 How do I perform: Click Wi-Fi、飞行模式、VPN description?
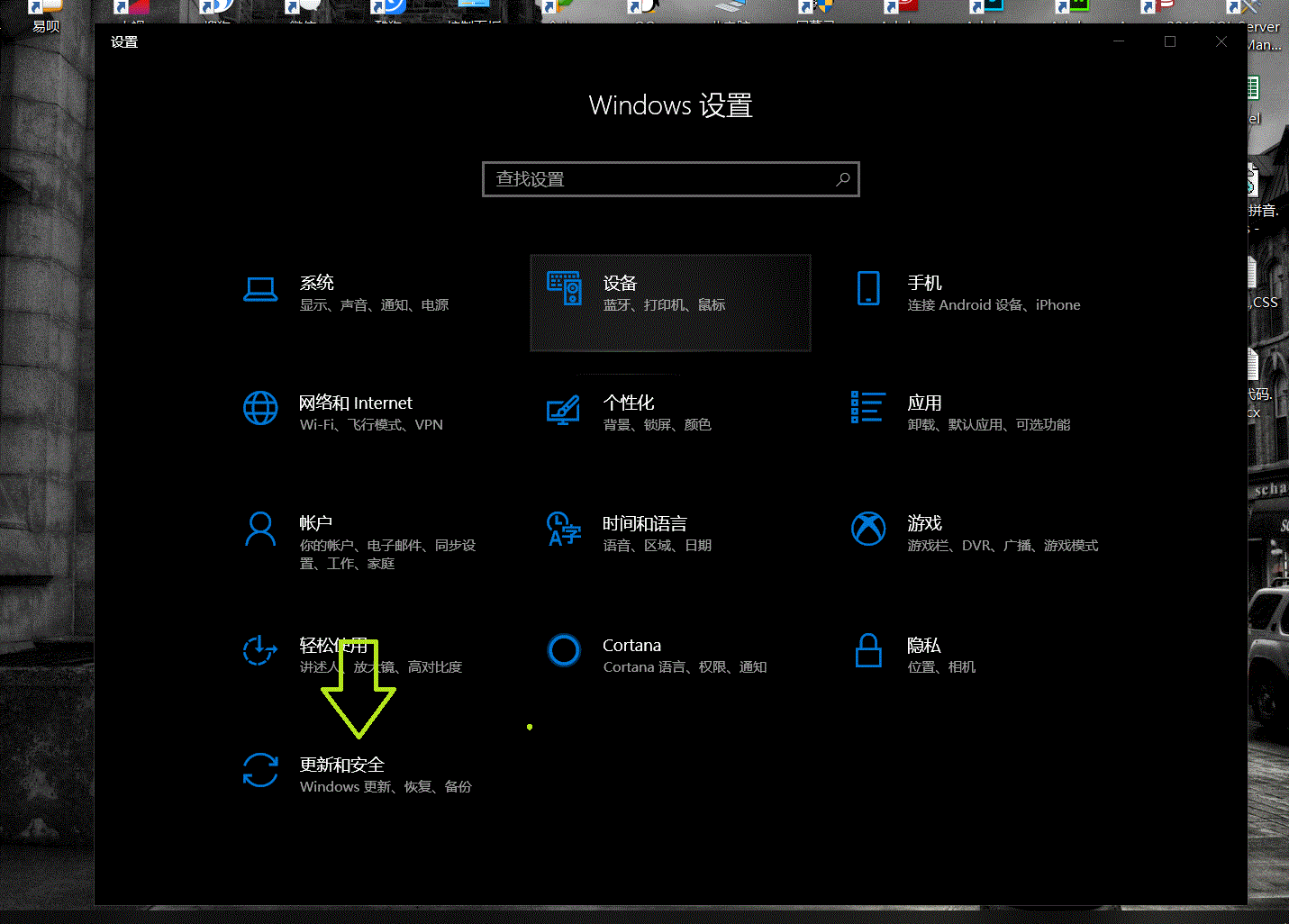click(x=372, y=425)
